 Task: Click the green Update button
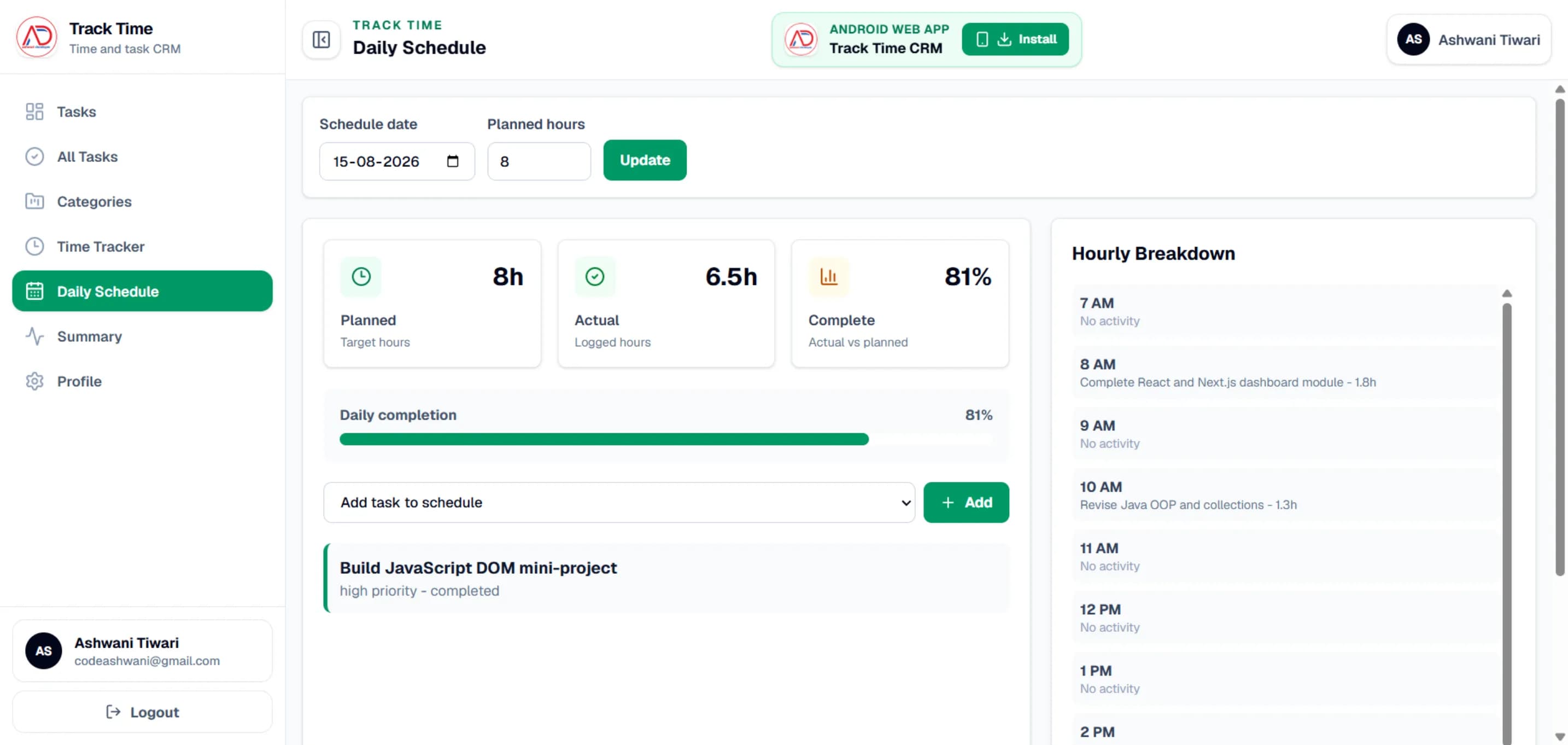tap(645, 160)
